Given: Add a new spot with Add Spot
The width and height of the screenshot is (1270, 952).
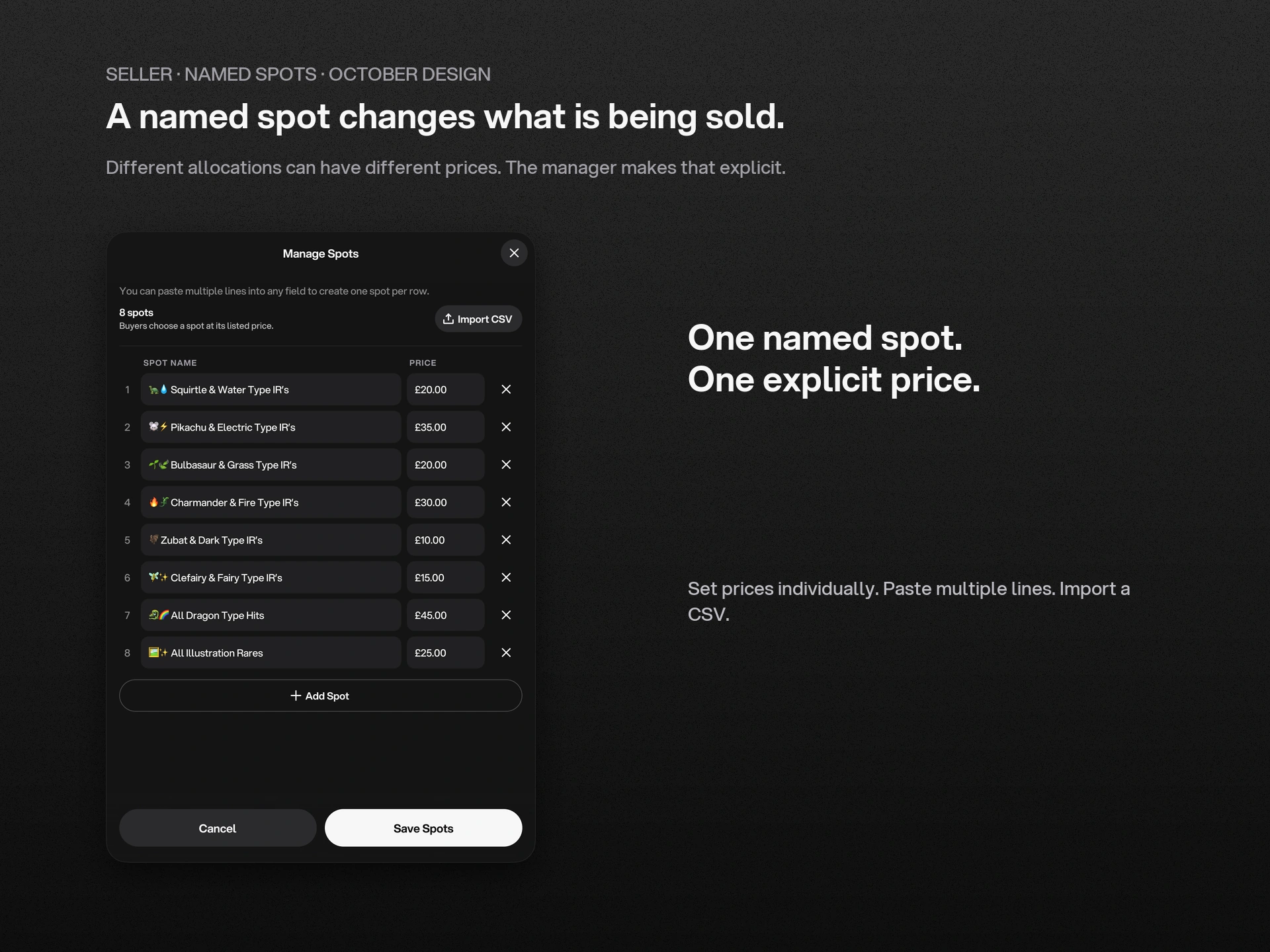Looking at the screenshot, I should (321, 695).
